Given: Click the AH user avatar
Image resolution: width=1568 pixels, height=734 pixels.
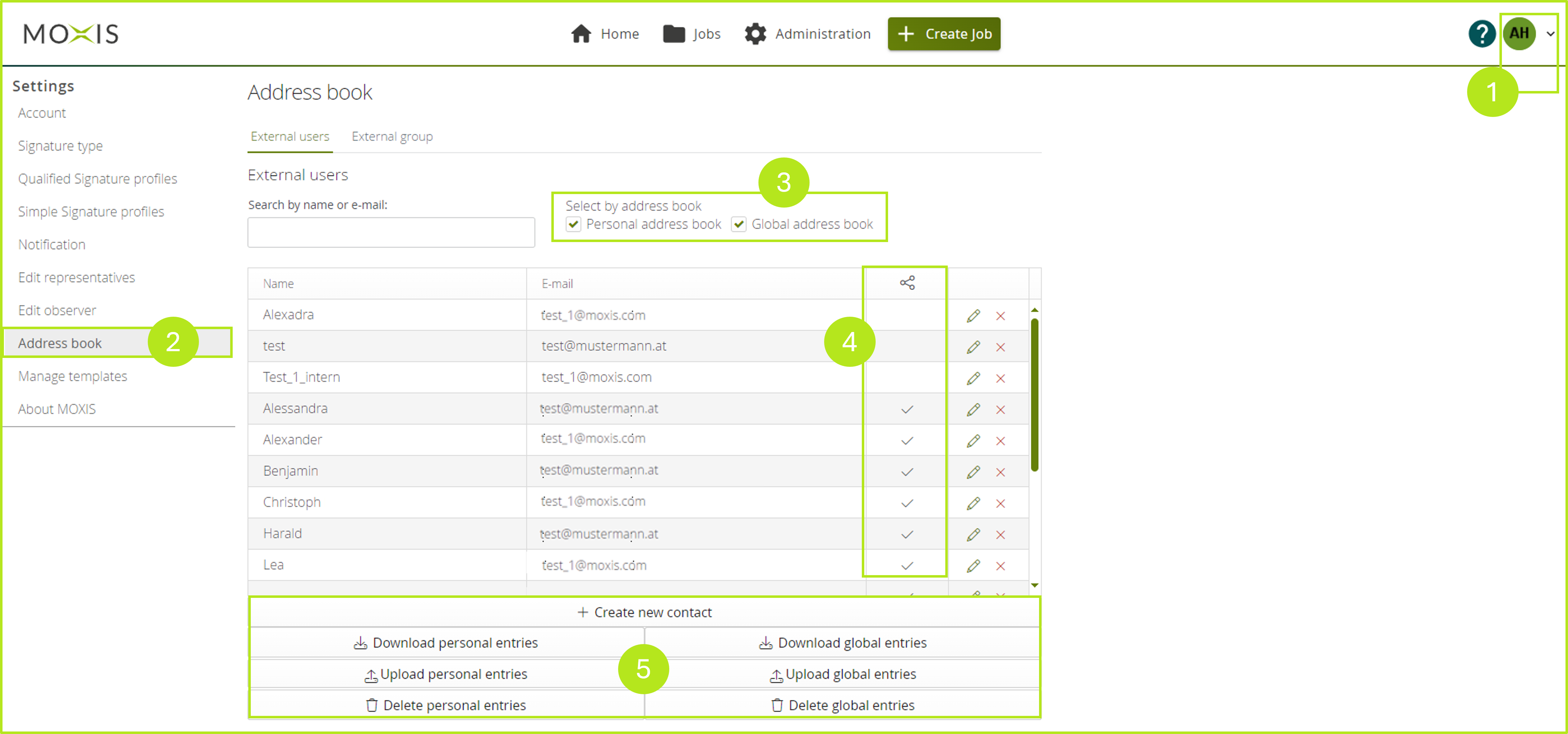Looking at the screenshot, I should pyautogui.click(x=1519, y=33).
